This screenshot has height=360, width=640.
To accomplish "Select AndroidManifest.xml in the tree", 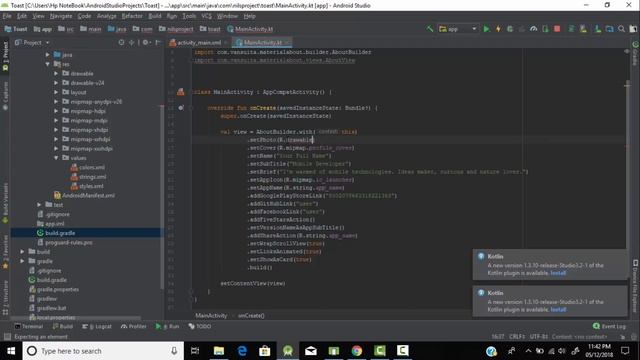I will click(x=88, y=196).
